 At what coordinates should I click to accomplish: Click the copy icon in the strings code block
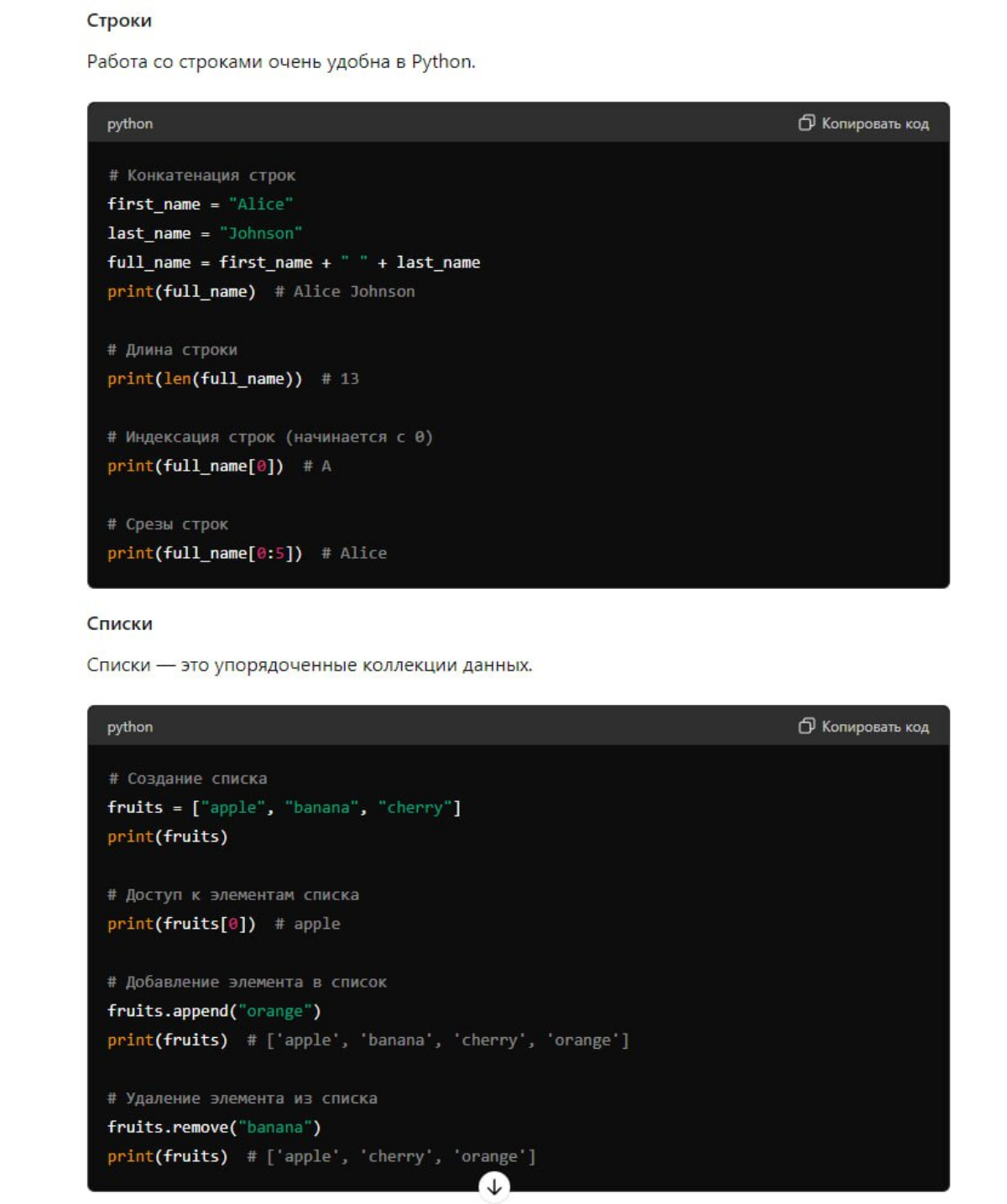806,123
